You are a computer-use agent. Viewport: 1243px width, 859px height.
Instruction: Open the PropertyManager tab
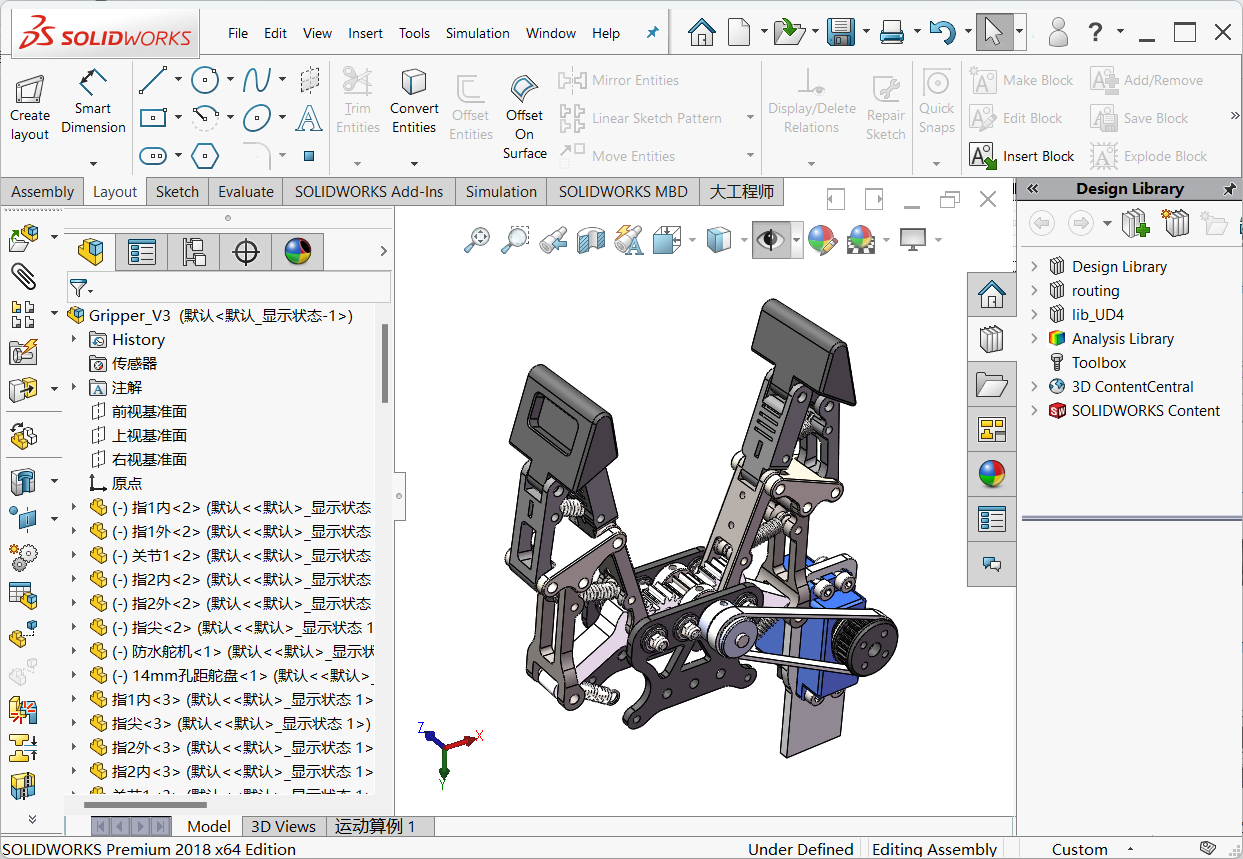click(x=142, y=251)
